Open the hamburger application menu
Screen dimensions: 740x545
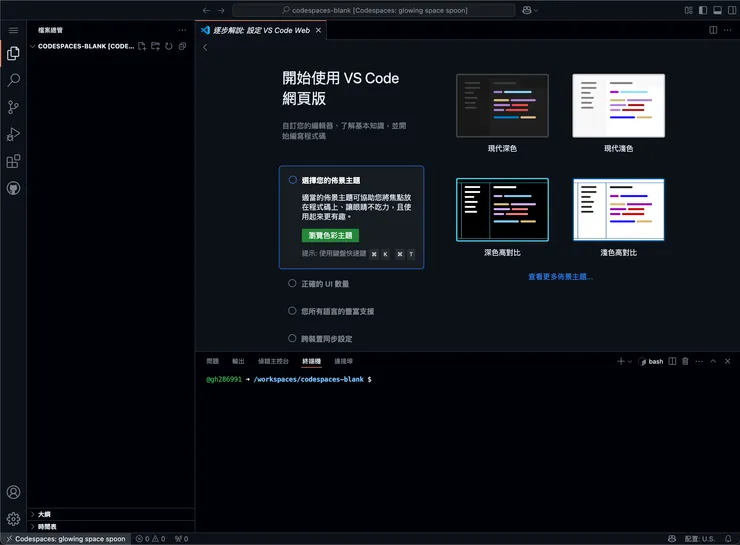[13, 30]
